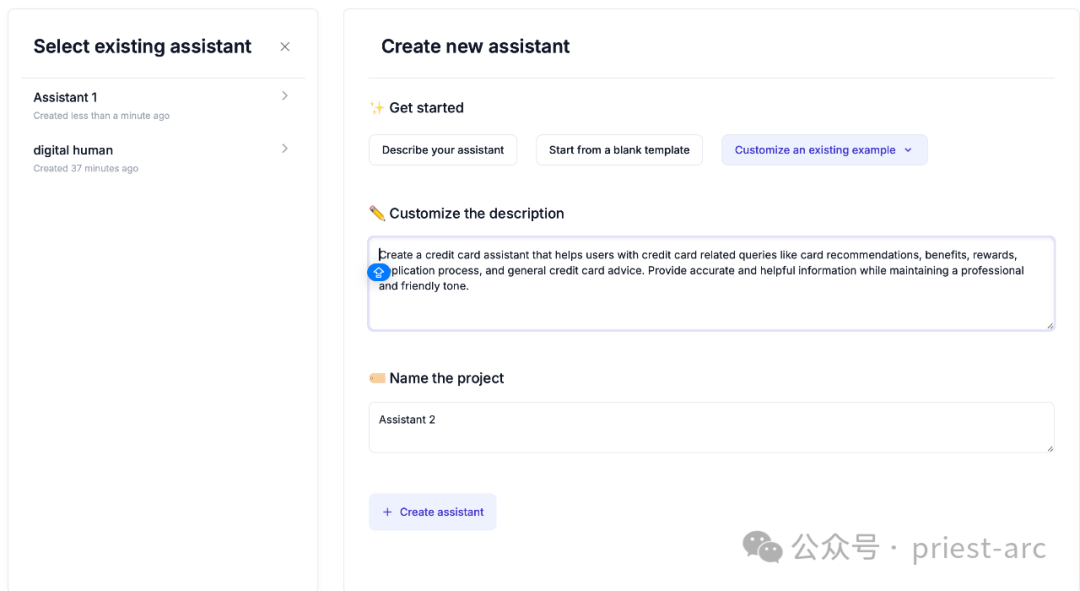Click the blue floating icon in description box

pos(379,272)
